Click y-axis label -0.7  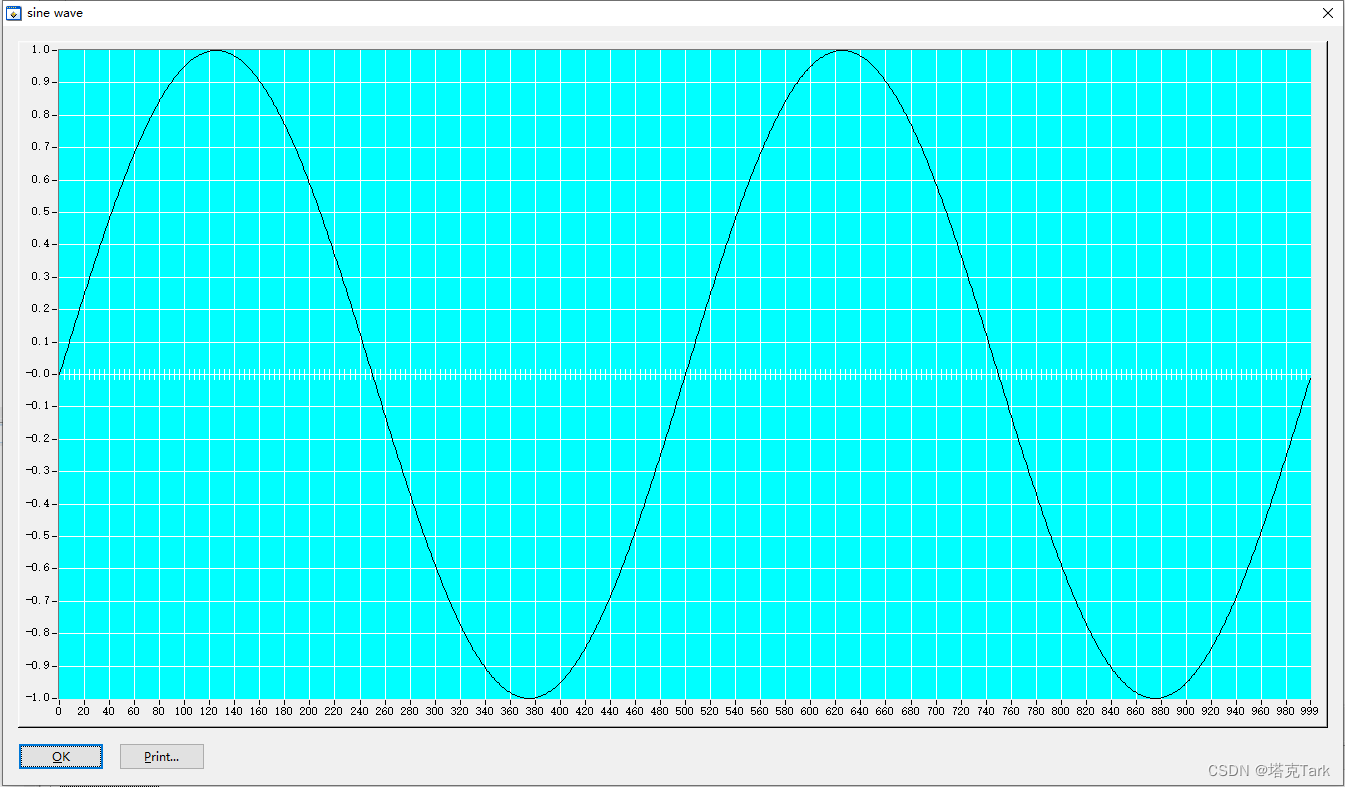pyautogui.click(x=37, y=600)
